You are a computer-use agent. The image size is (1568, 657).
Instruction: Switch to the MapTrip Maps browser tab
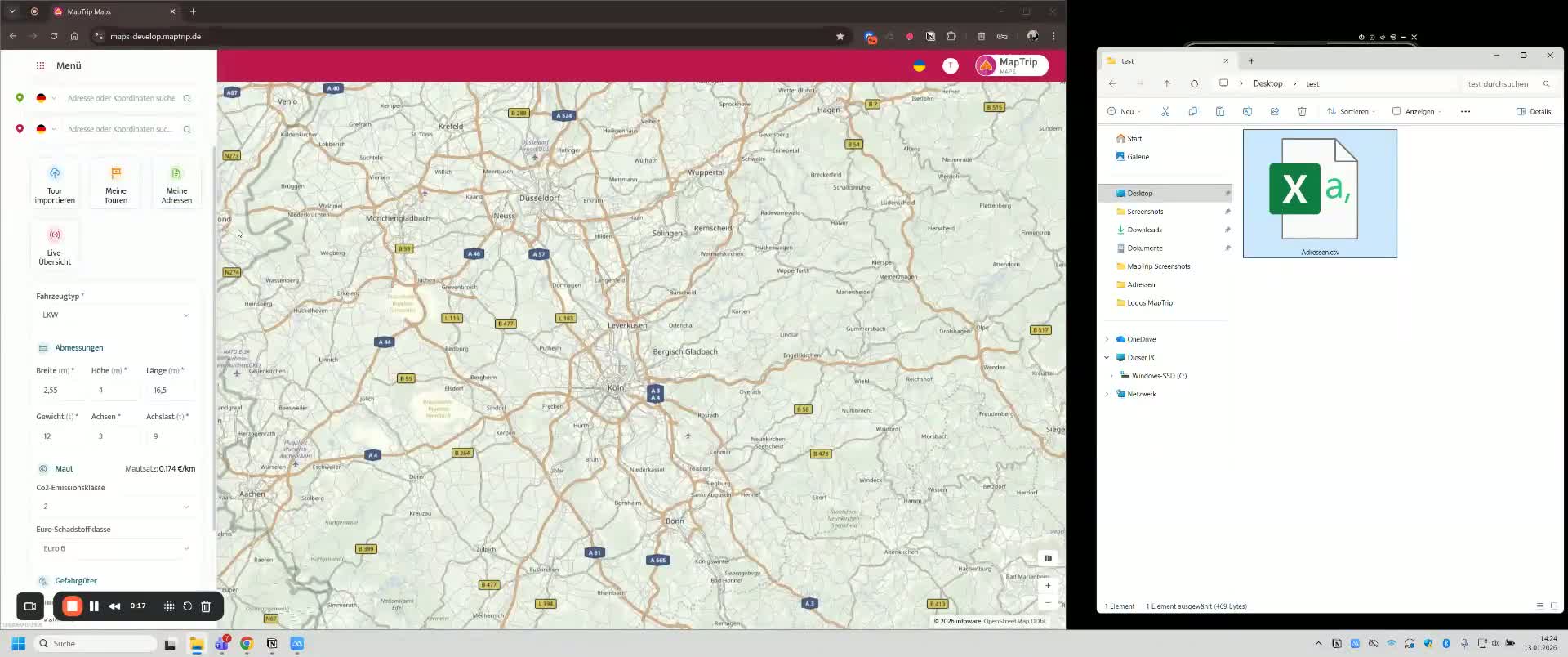114,11
